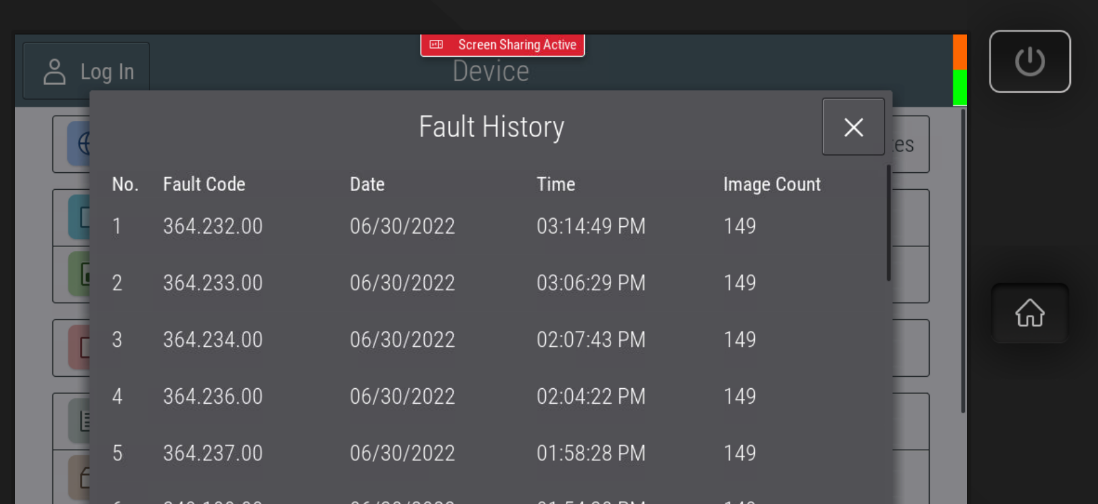Click fault code 364.236.00
The height and width of the screenshot is (504, 1098).
tap(213, 397)
